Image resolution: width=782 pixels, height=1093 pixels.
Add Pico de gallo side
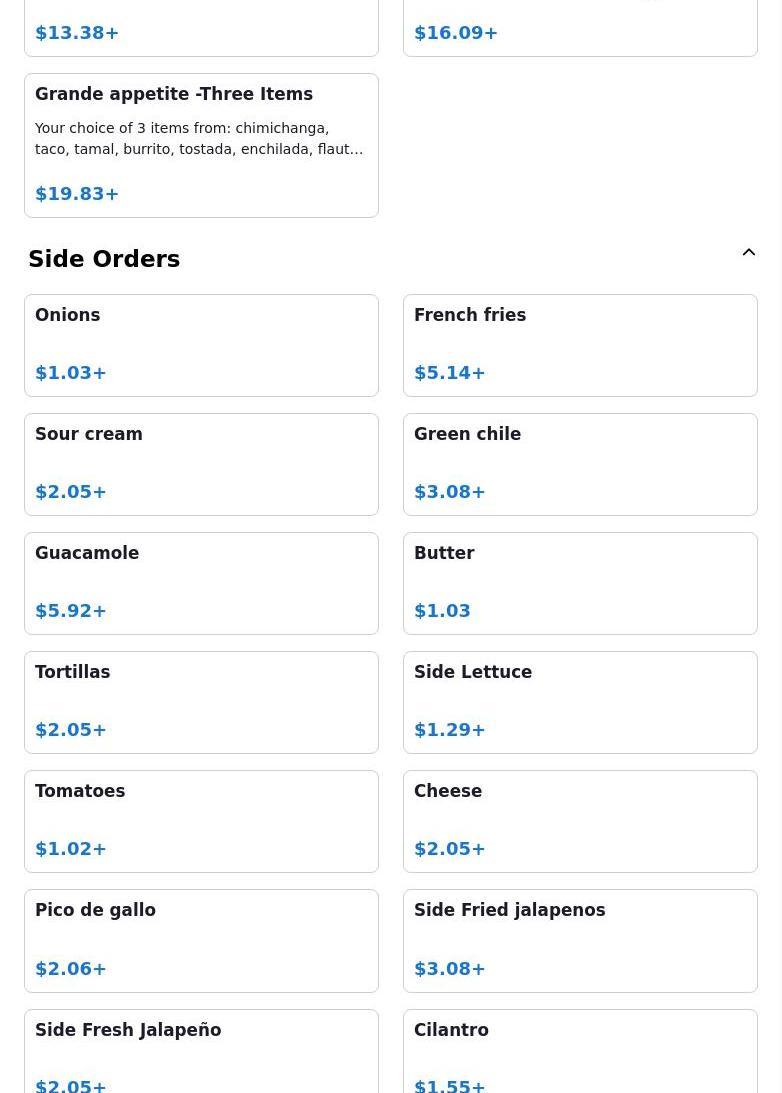[x=201, y=940]
